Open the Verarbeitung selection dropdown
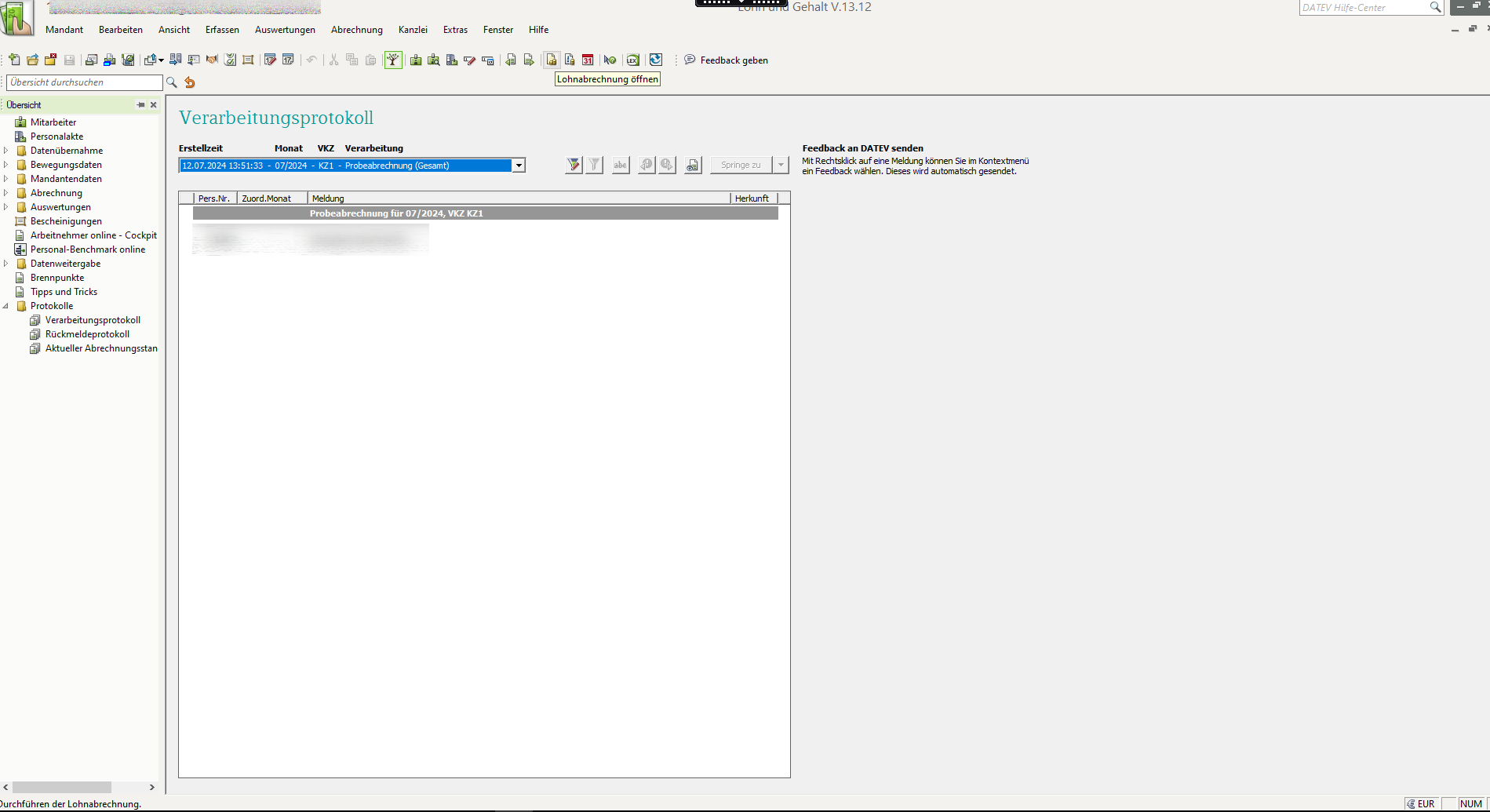This screenshot has height=812, width=1490. (519, 166)
